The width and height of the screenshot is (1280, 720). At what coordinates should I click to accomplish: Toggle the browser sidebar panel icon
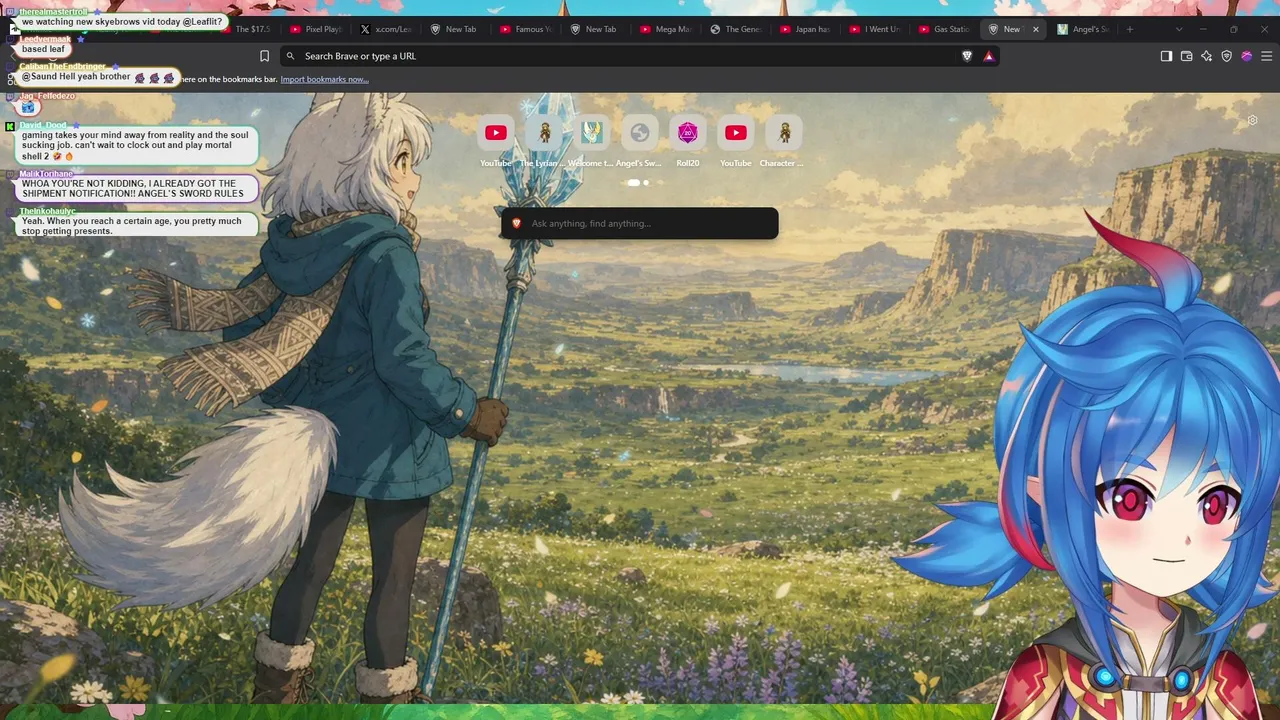coord(1166,56)
